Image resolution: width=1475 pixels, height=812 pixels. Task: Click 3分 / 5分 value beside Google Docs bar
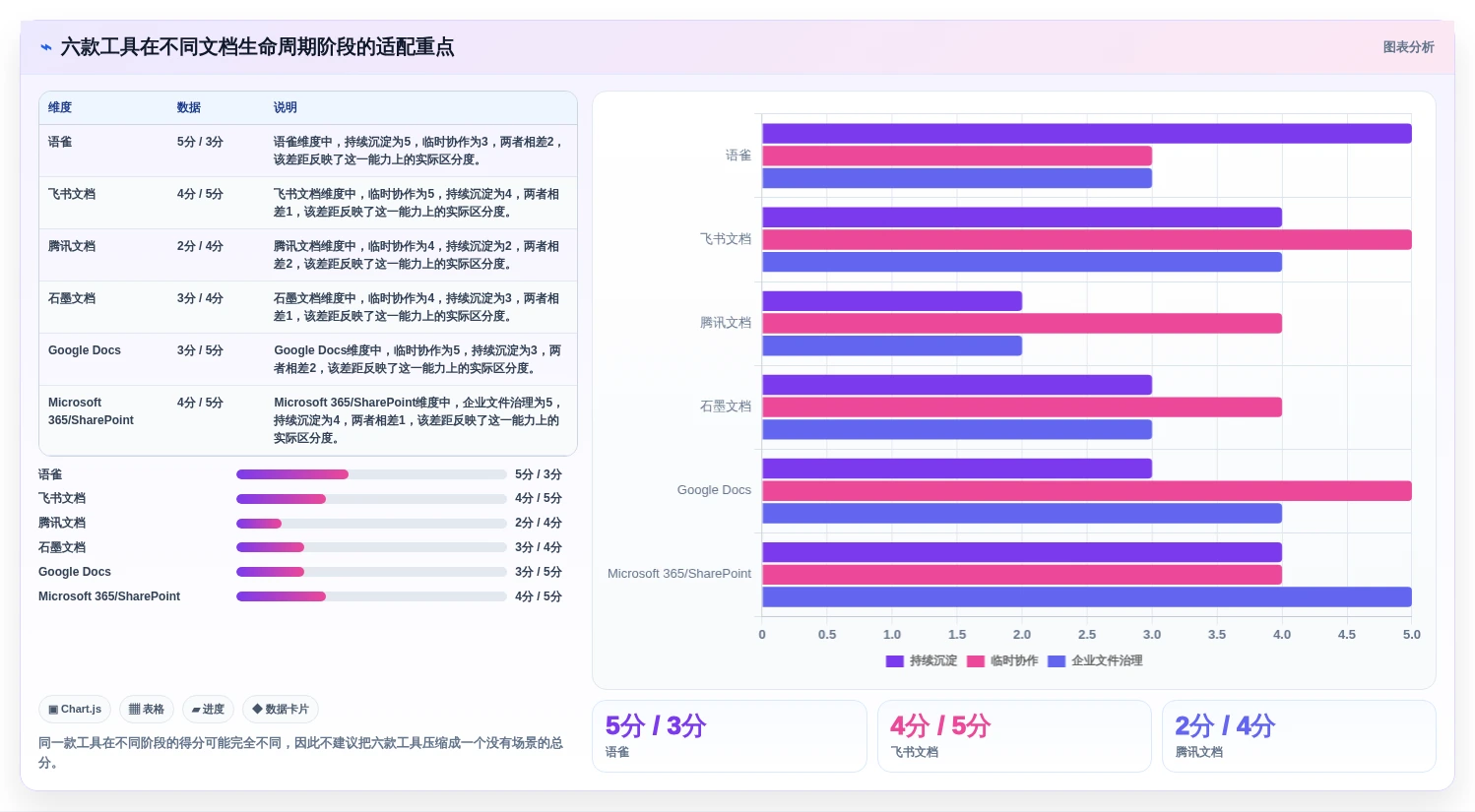point(539,572)
